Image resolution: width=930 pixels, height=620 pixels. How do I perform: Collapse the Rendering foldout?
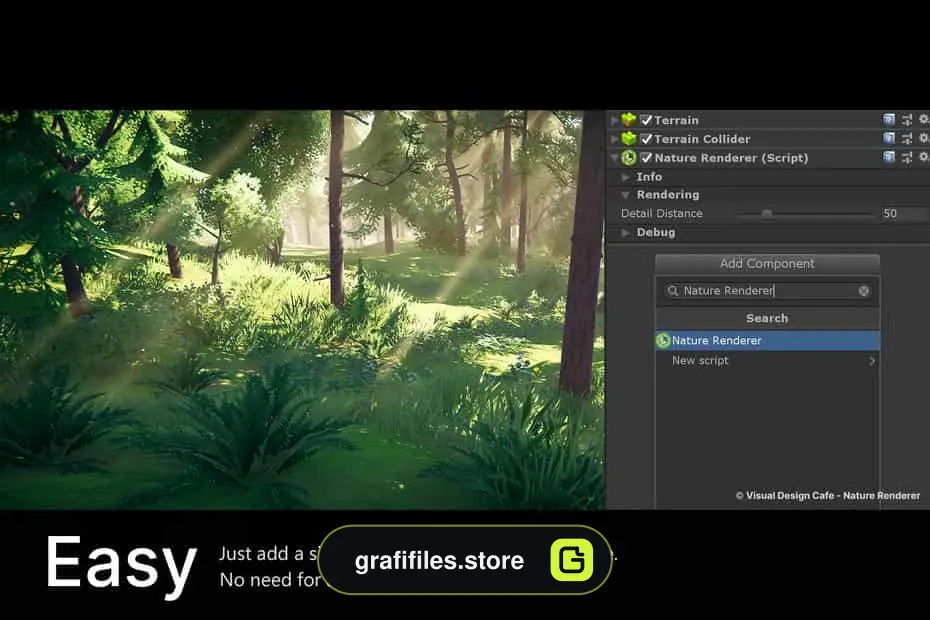tap(625, 195)
